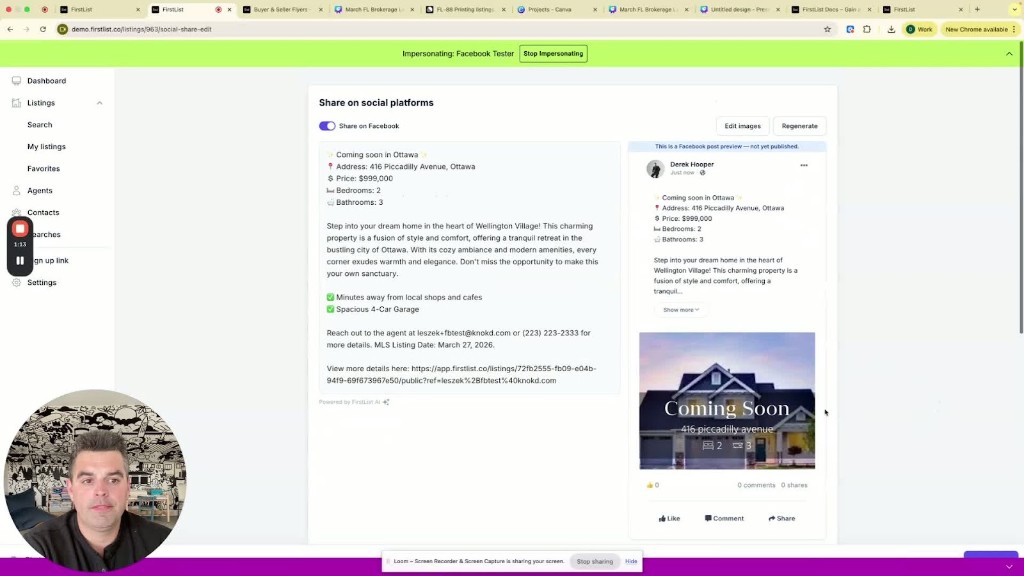The width and height of the screenshot is (1024, 576).
Task: Expand Show more in the post preview
Action: (x=680, y=309)
